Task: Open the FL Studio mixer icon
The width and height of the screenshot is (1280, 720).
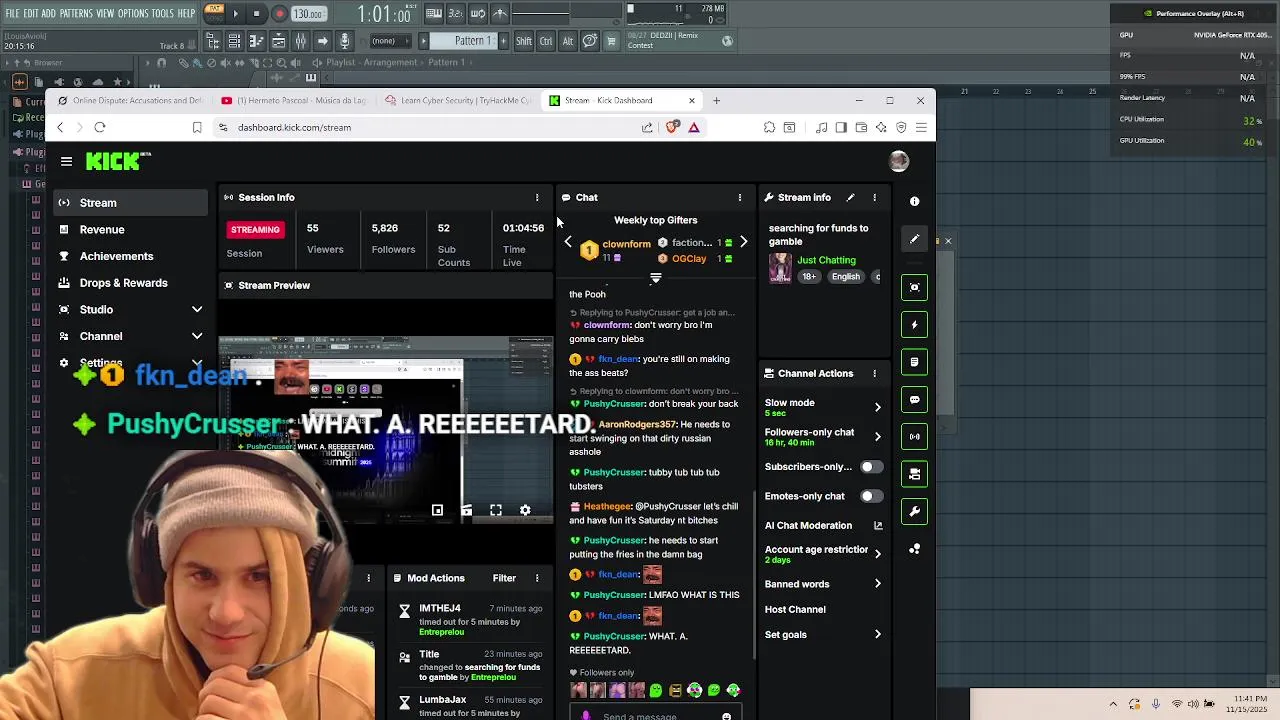Action: pyautogui.click(x=300, y=41)
